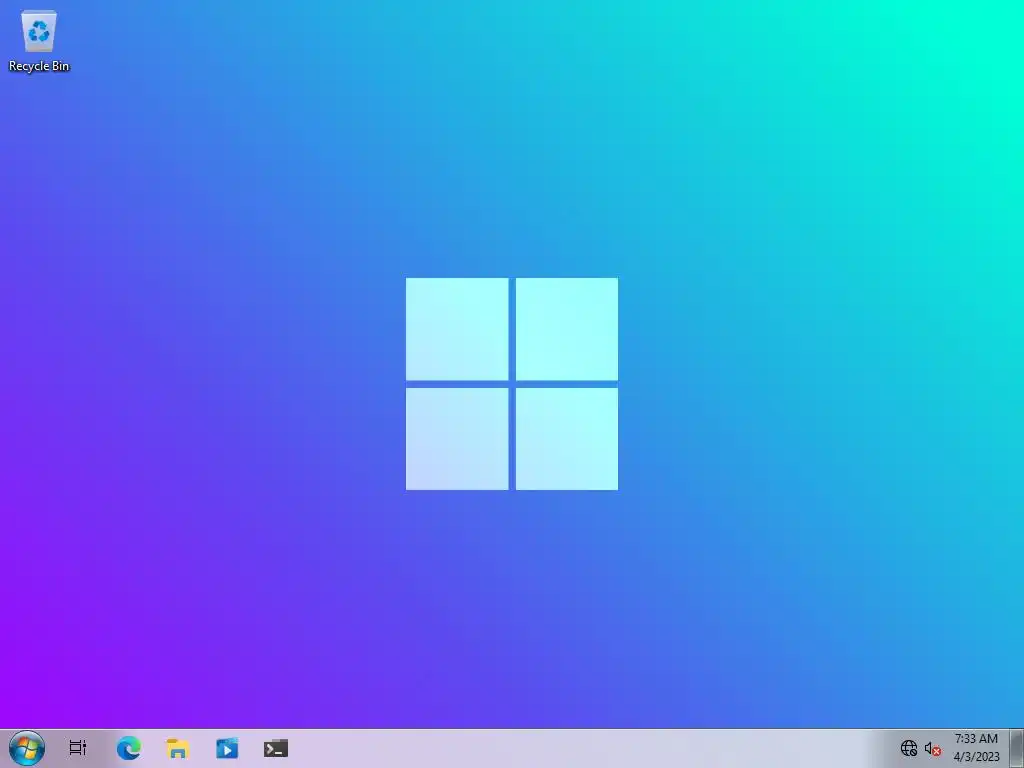Open Task View from the taskbar
Screen dimensions: 1024x768
tap(78, 748)
